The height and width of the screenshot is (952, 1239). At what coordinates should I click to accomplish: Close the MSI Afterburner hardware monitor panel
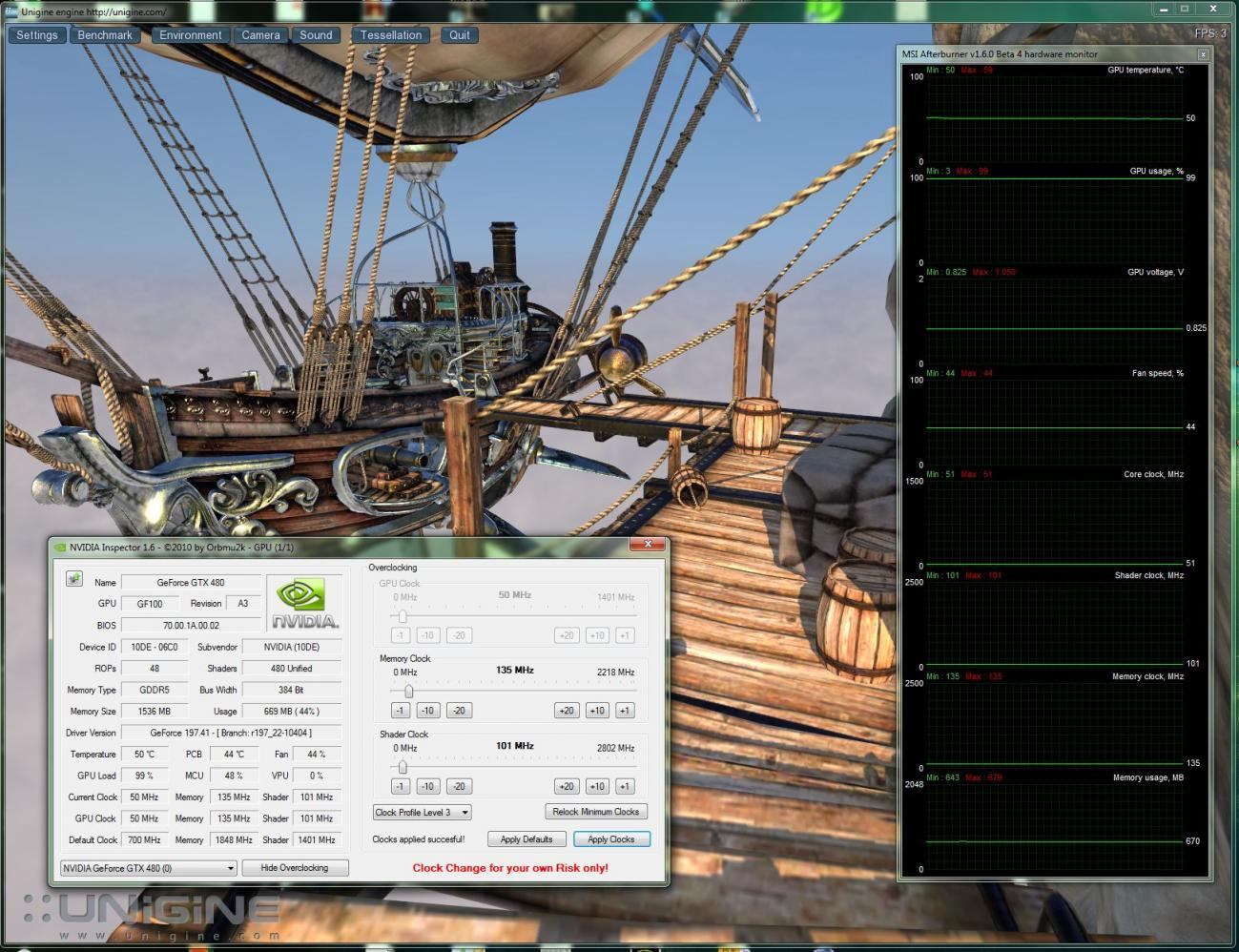[x=1203, y=54]
